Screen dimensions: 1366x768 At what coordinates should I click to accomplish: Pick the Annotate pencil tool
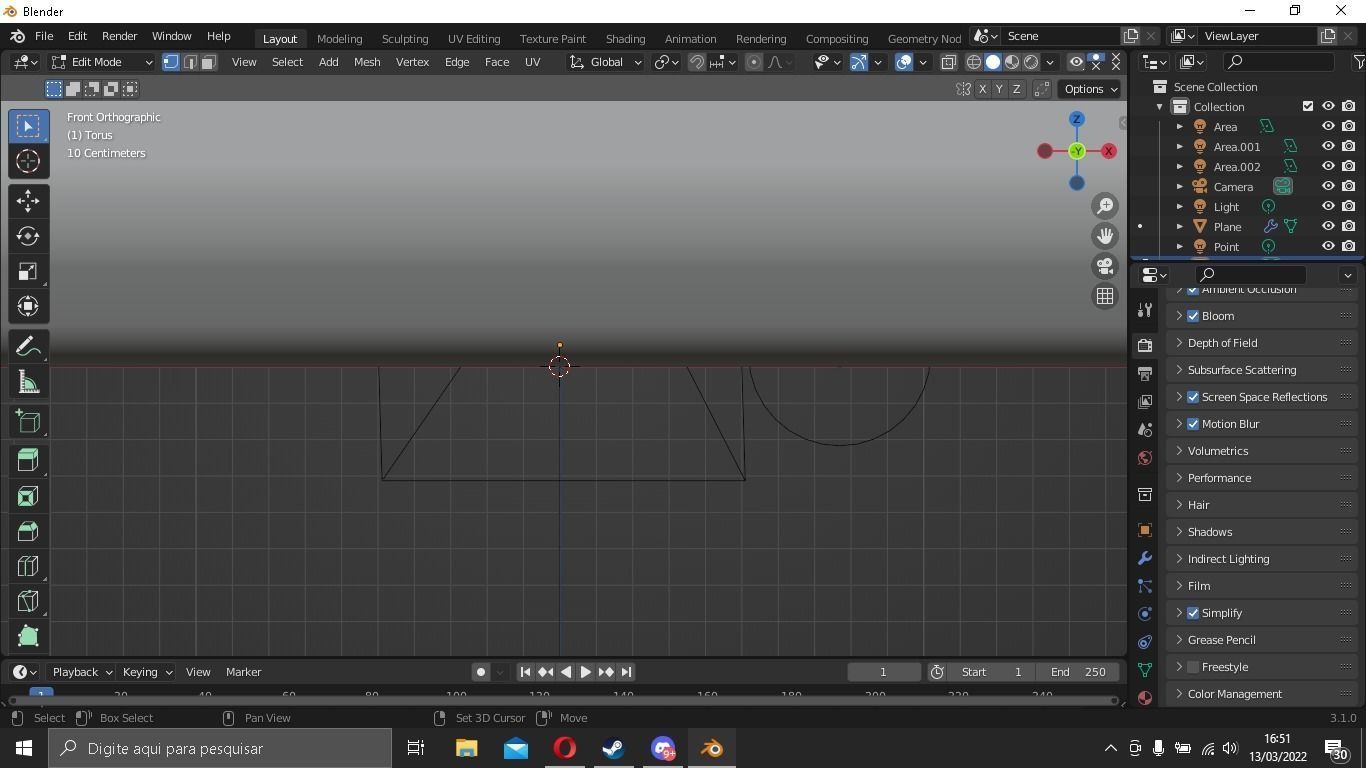[28, 347]
